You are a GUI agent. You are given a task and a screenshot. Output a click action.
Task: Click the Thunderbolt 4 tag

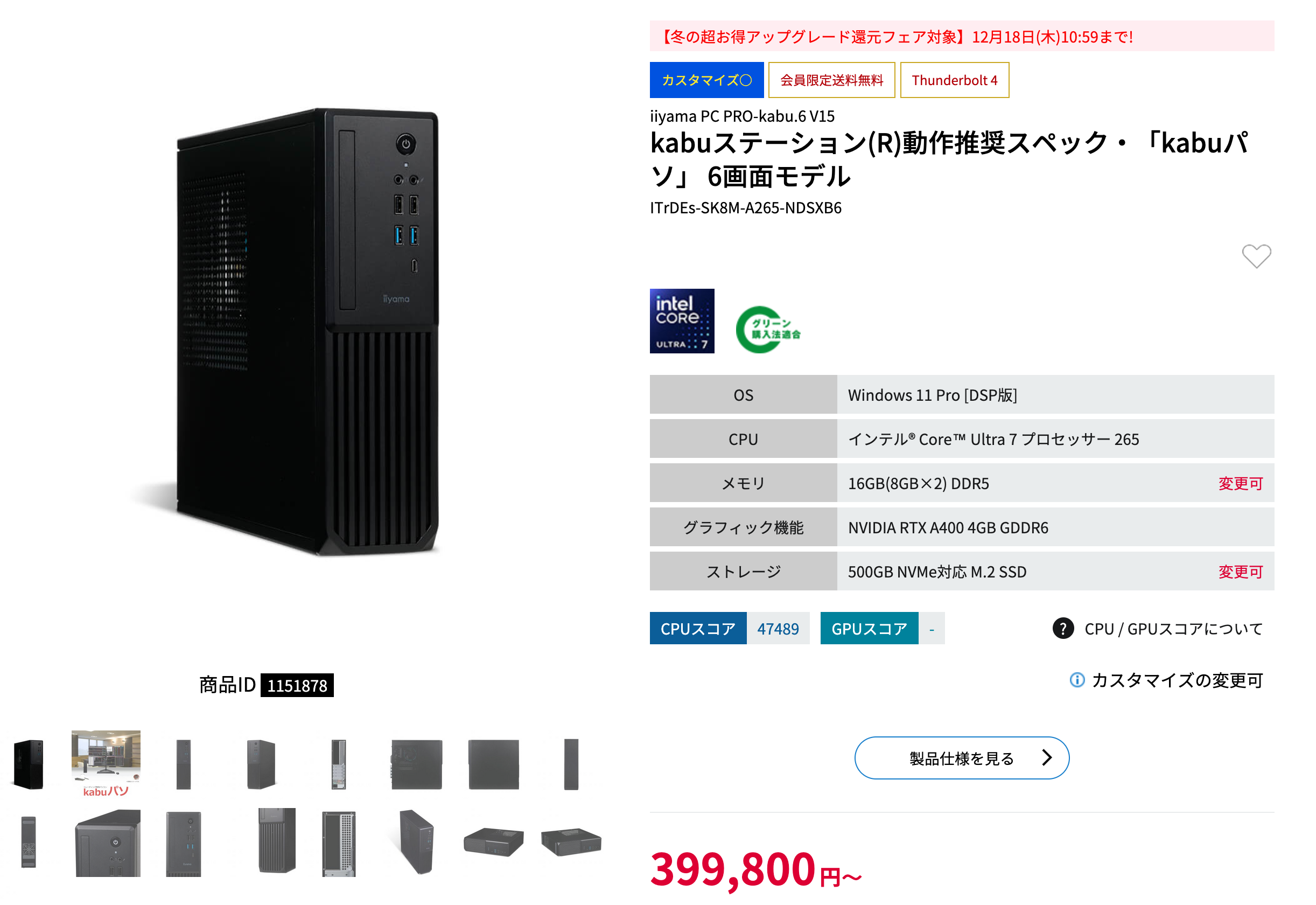tap(954, 80)
